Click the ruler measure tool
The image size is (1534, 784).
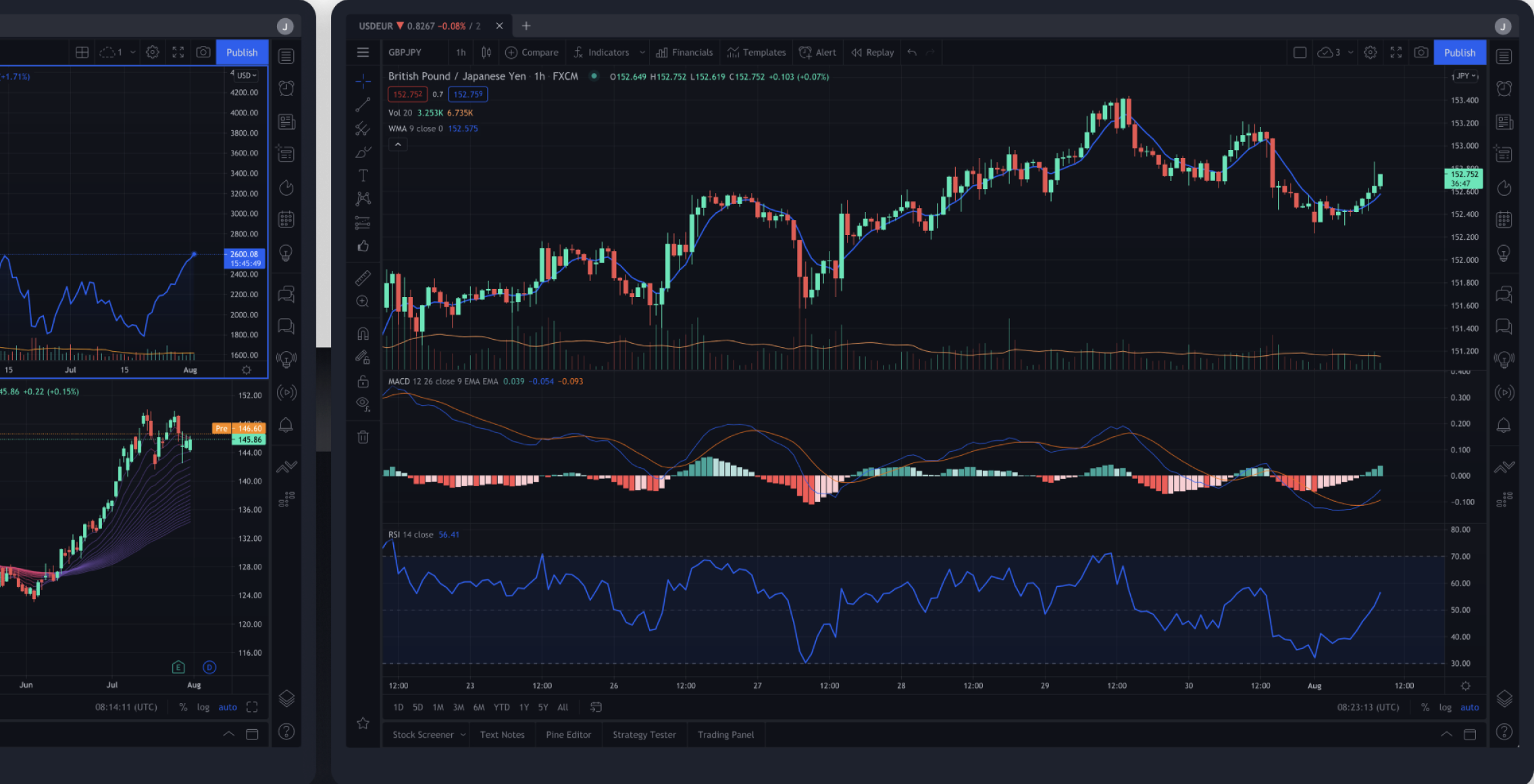[363, 278]
